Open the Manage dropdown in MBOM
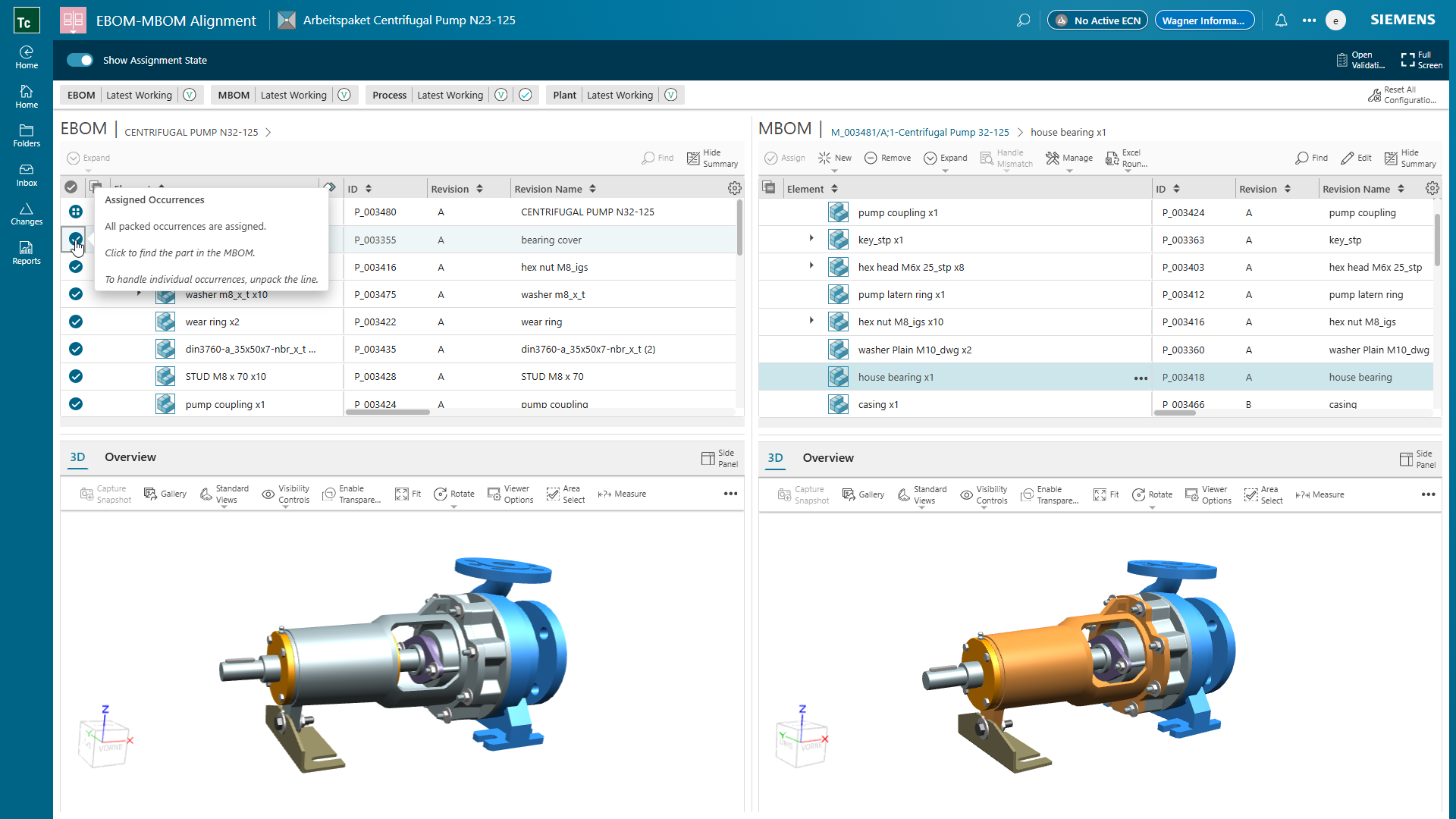1456x819 pixels. point(1068,158)
